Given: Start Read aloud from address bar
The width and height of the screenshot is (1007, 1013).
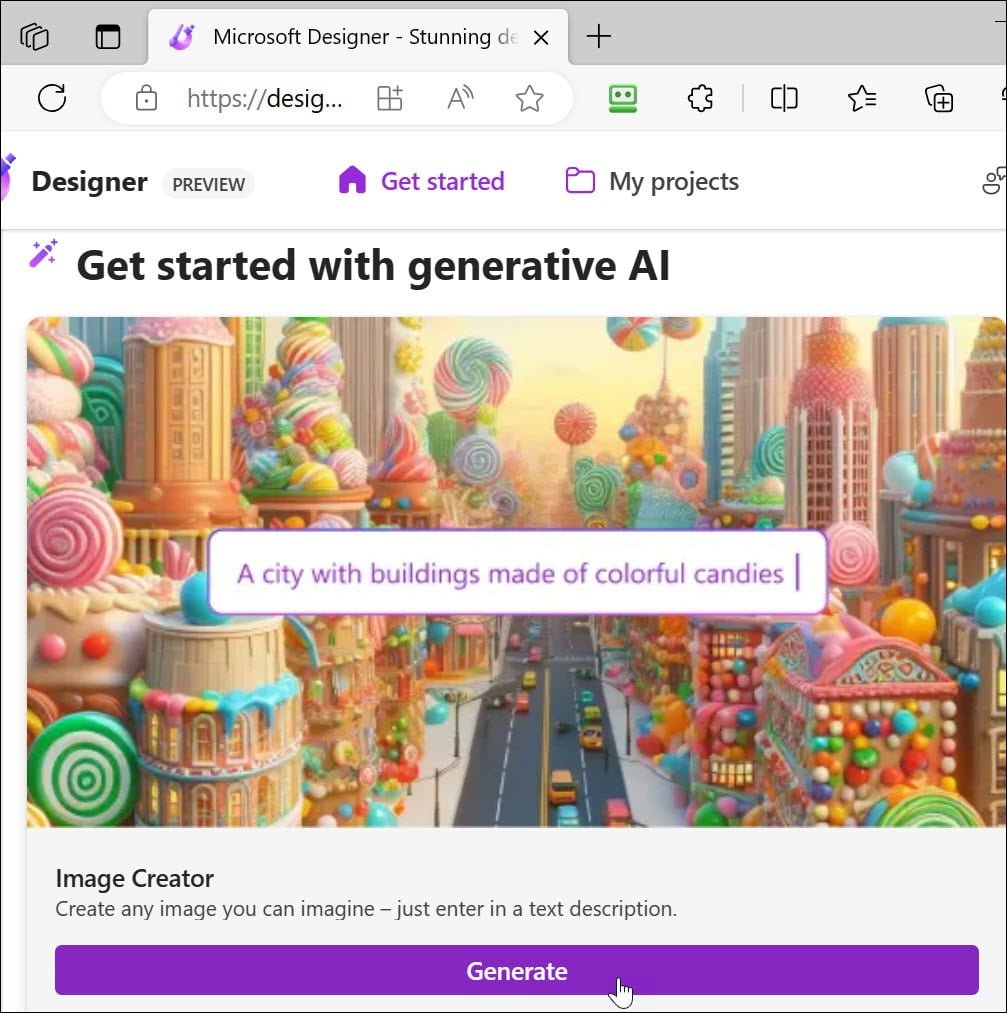Looking at the screenshot, I should (x=459, y=98).
